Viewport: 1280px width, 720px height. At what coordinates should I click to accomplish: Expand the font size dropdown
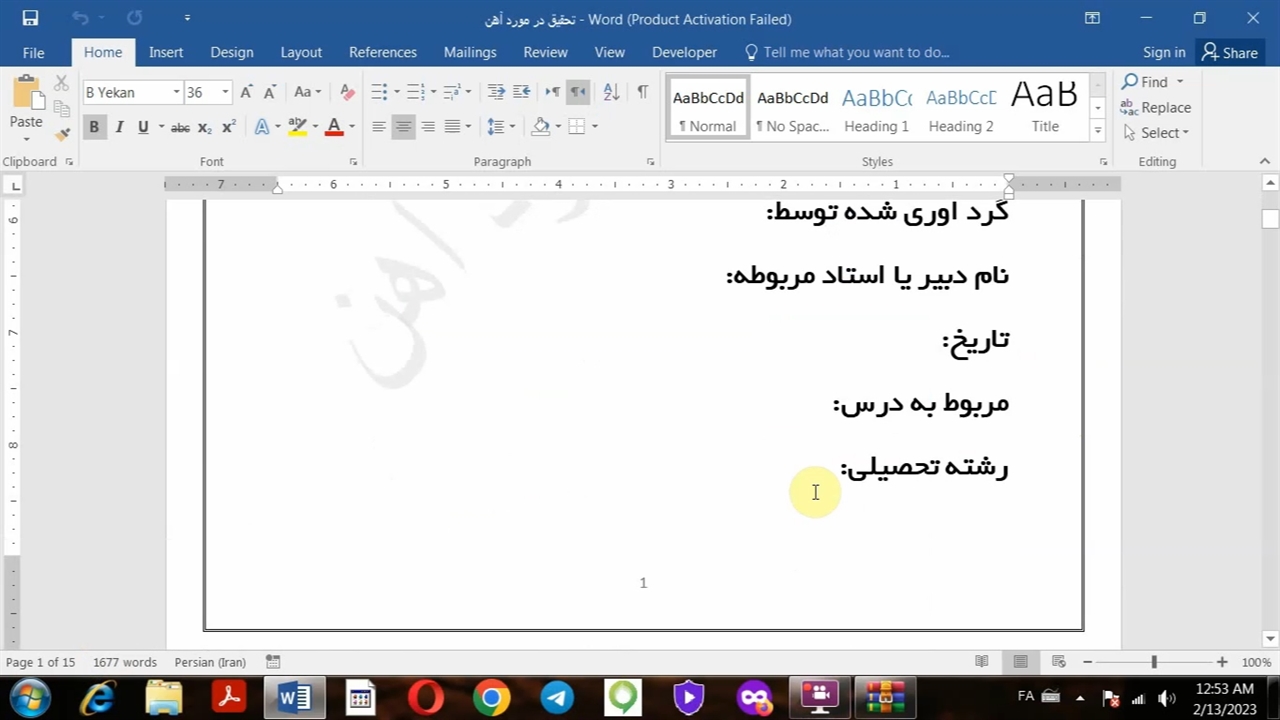[x=225, y=92]
